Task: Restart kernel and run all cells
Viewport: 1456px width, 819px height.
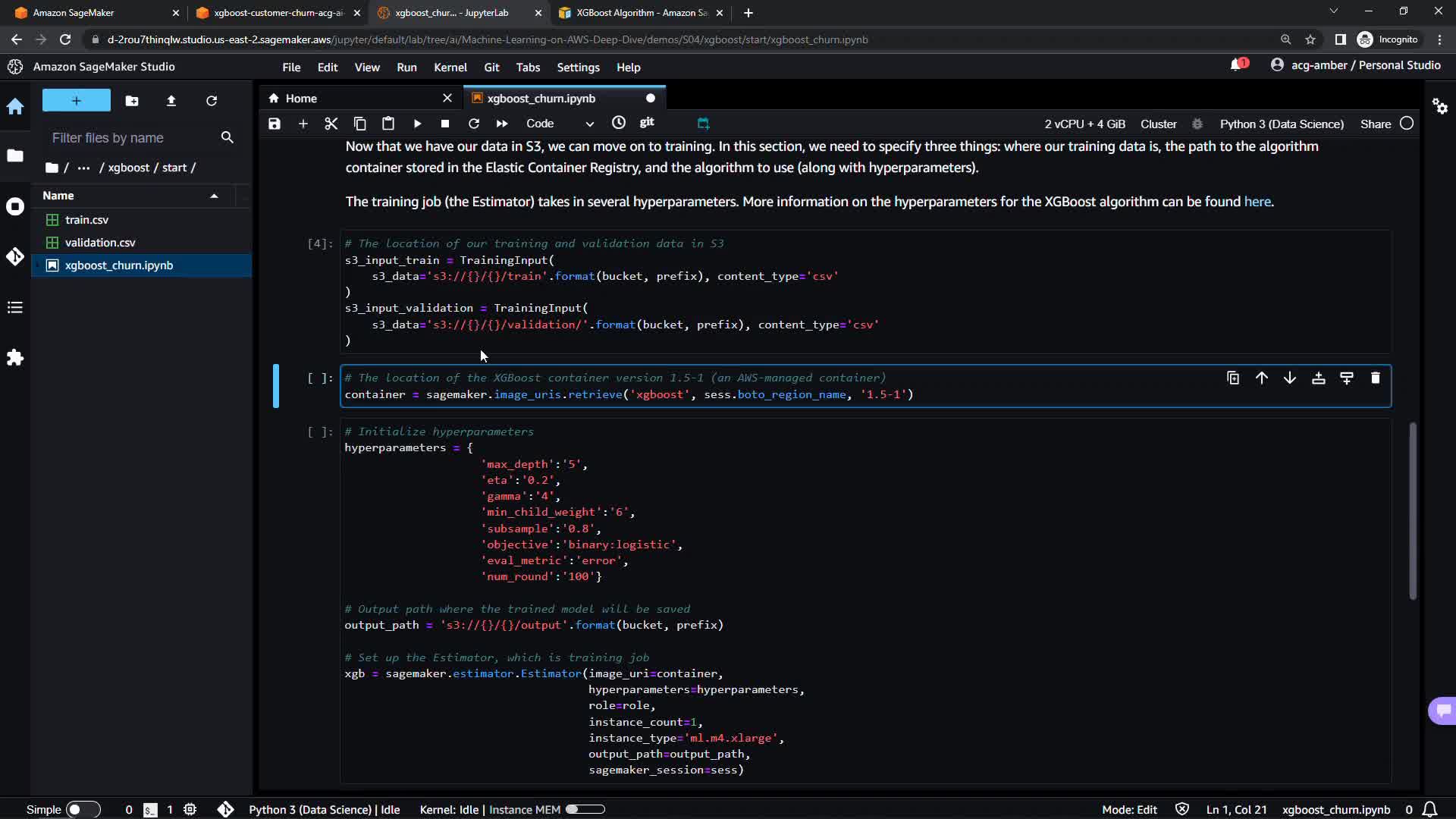Action: point(502,124)
